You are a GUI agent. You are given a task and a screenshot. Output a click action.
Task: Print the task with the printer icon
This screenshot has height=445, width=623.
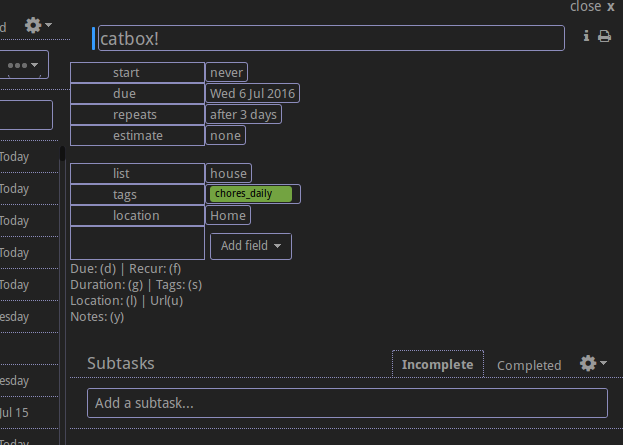(x=604, y=36)
